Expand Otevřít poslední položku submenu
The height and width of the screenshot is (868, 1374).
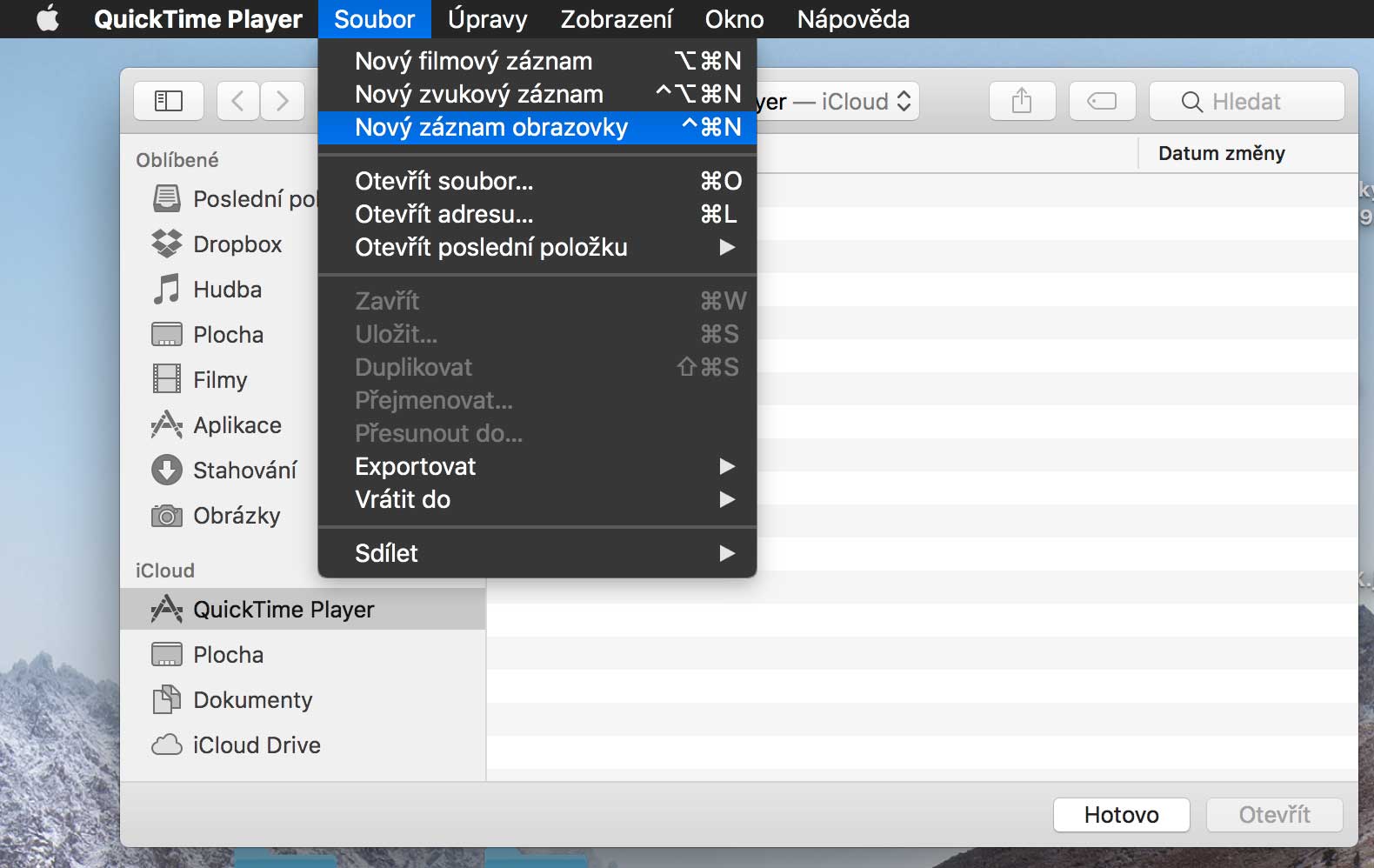pos(537,248)
